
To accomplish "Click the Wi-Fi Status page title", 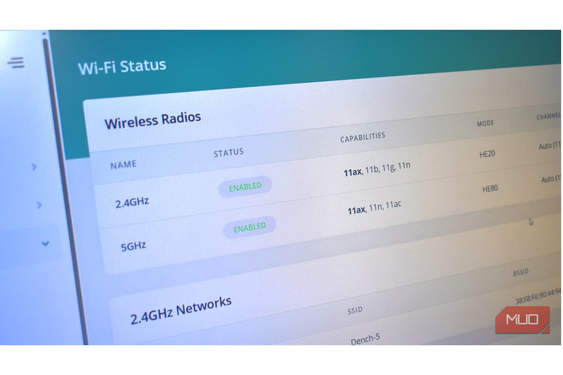I will (x=122, y=66).
